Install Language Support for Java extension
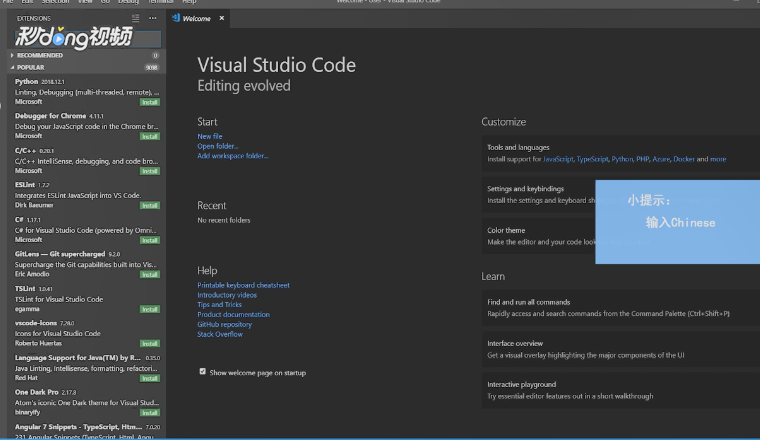 click(150, 378)
